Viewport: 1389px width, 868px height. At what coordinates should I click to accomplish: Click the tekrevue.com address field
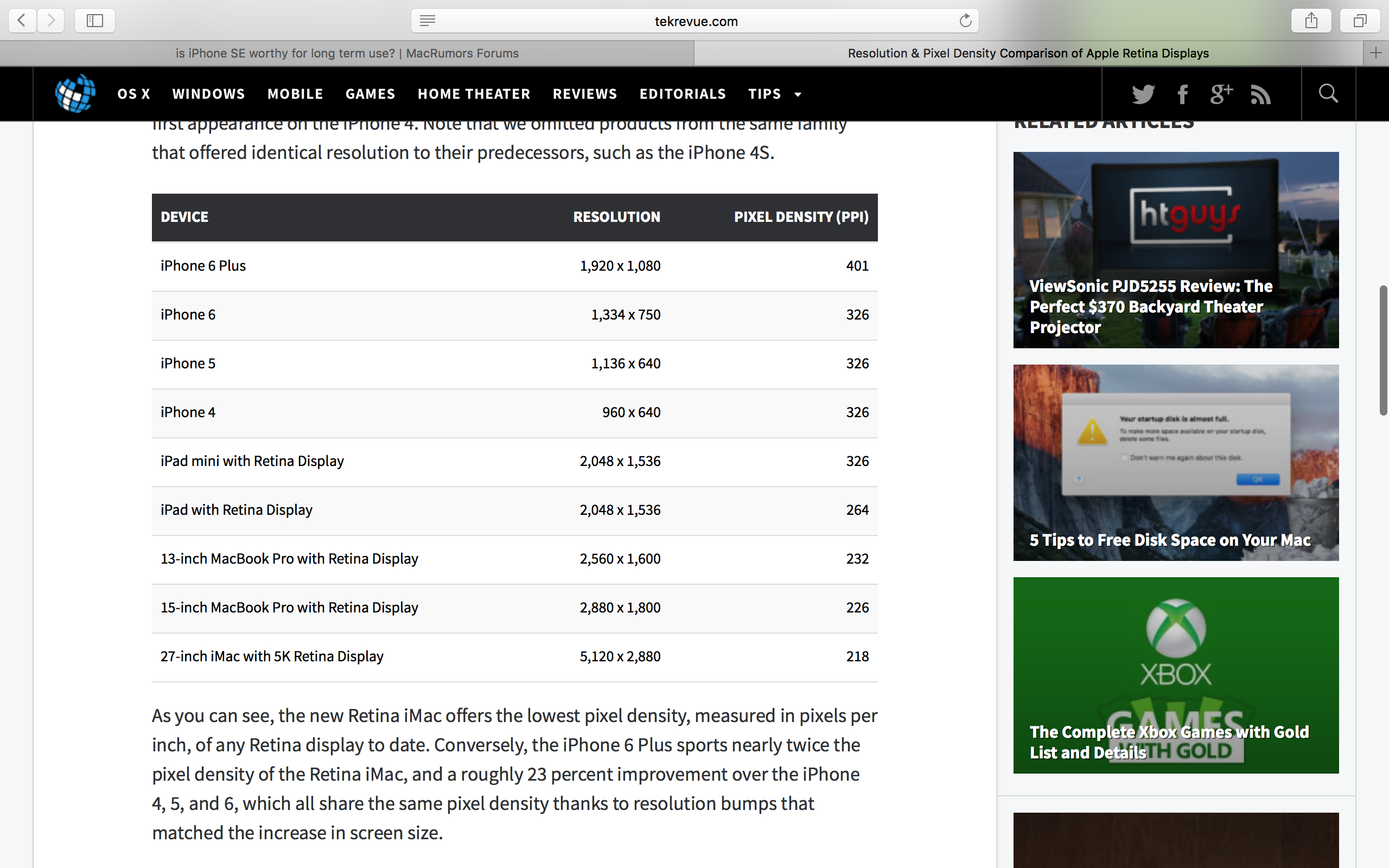(x=696, y=21)
